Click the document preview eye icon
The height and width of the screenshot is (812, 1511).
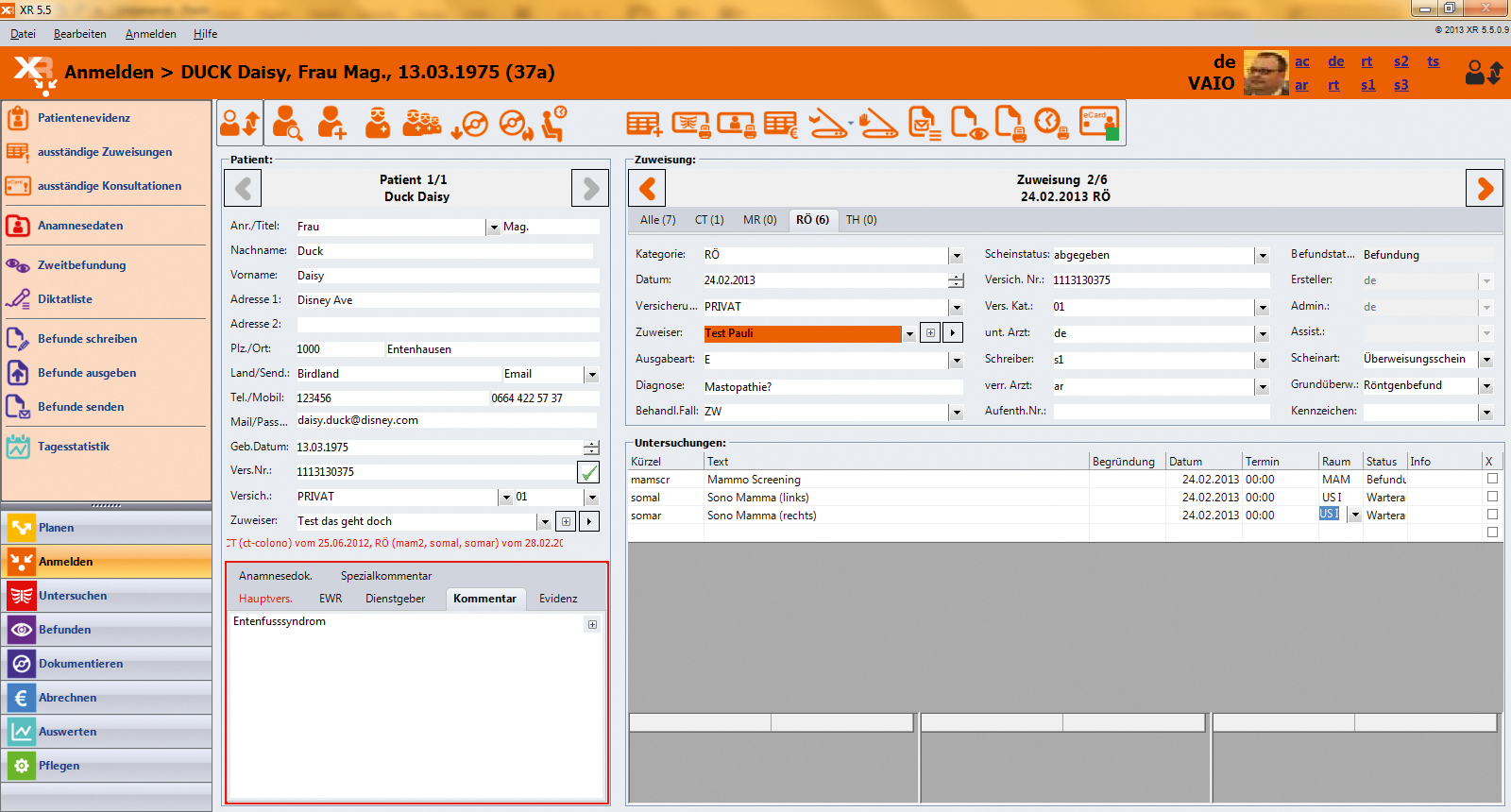[x=969, y=124]
